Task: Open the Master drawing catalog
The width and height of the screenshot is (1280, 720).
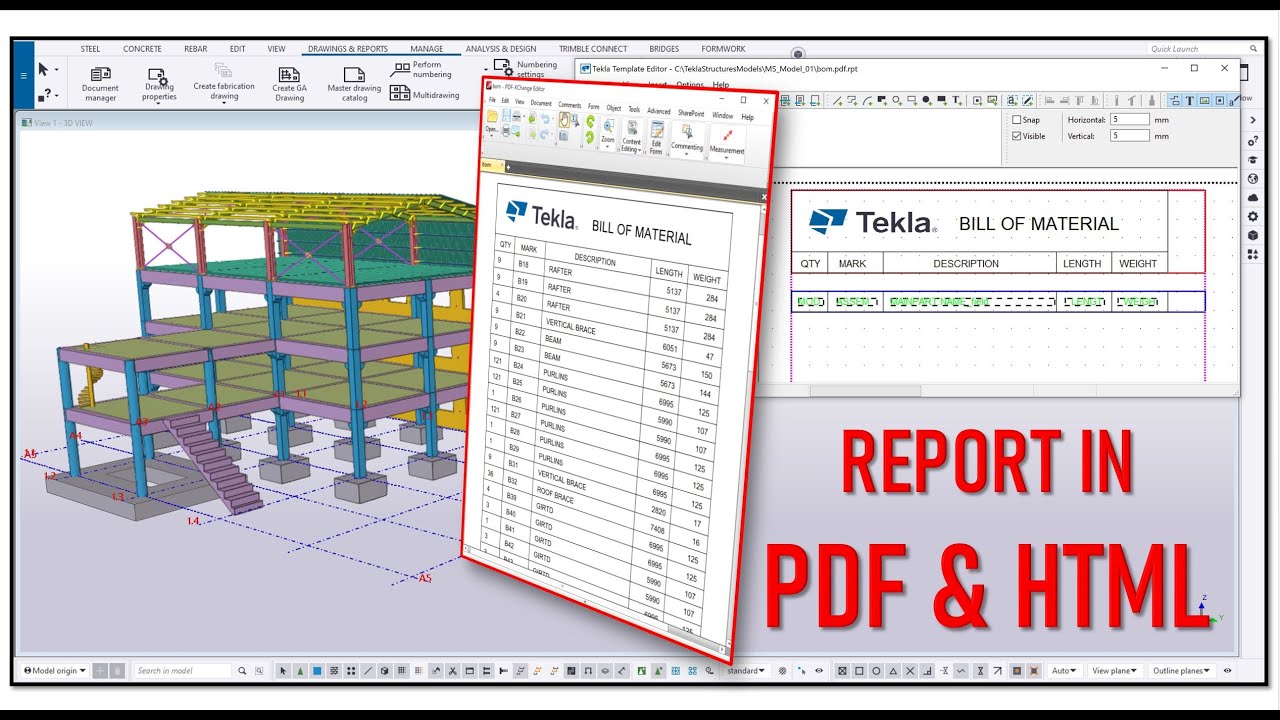Action: [354, 85]
